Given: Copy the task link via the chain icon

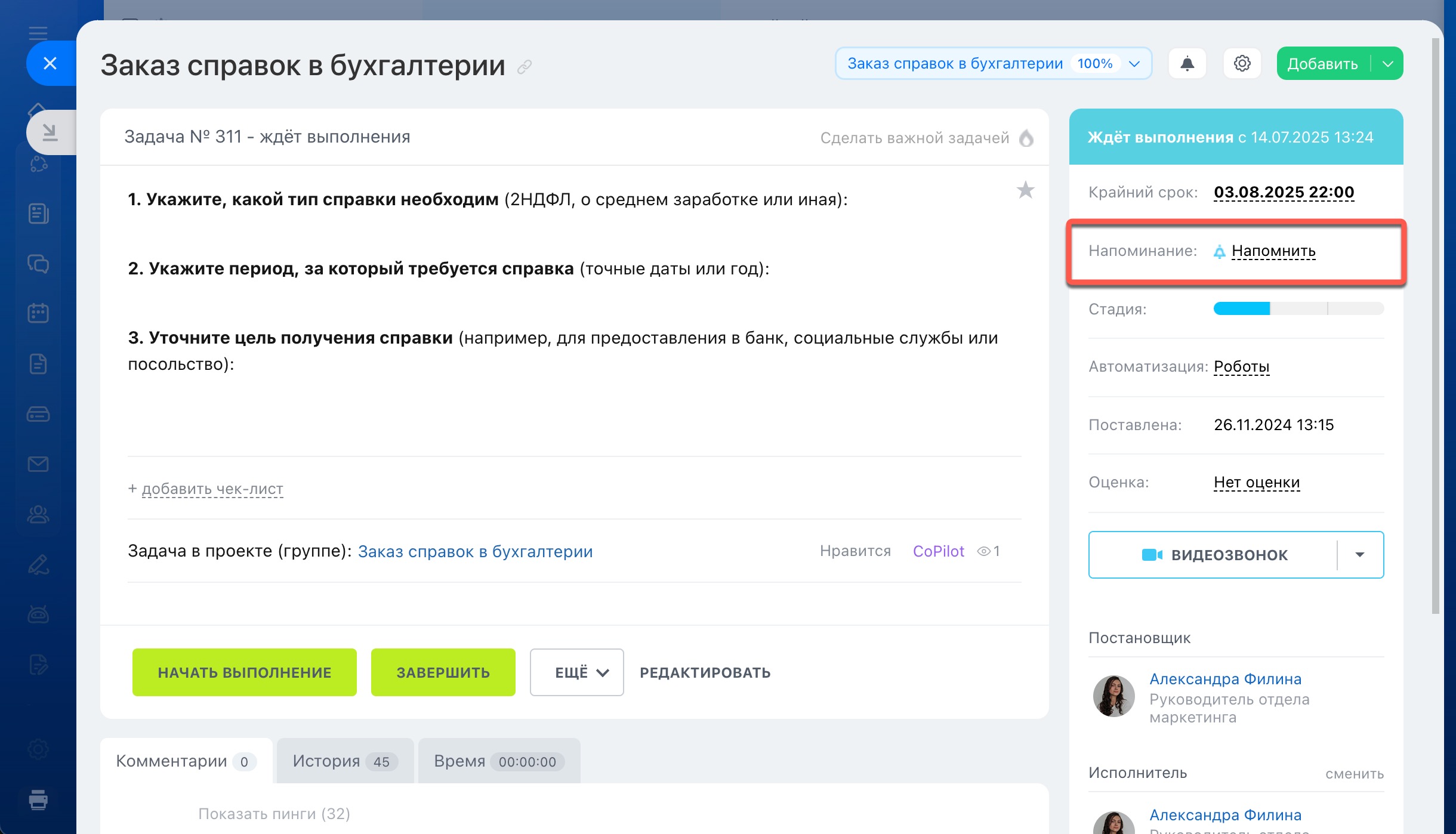Looking at the screenshot, I should [525, 67].
